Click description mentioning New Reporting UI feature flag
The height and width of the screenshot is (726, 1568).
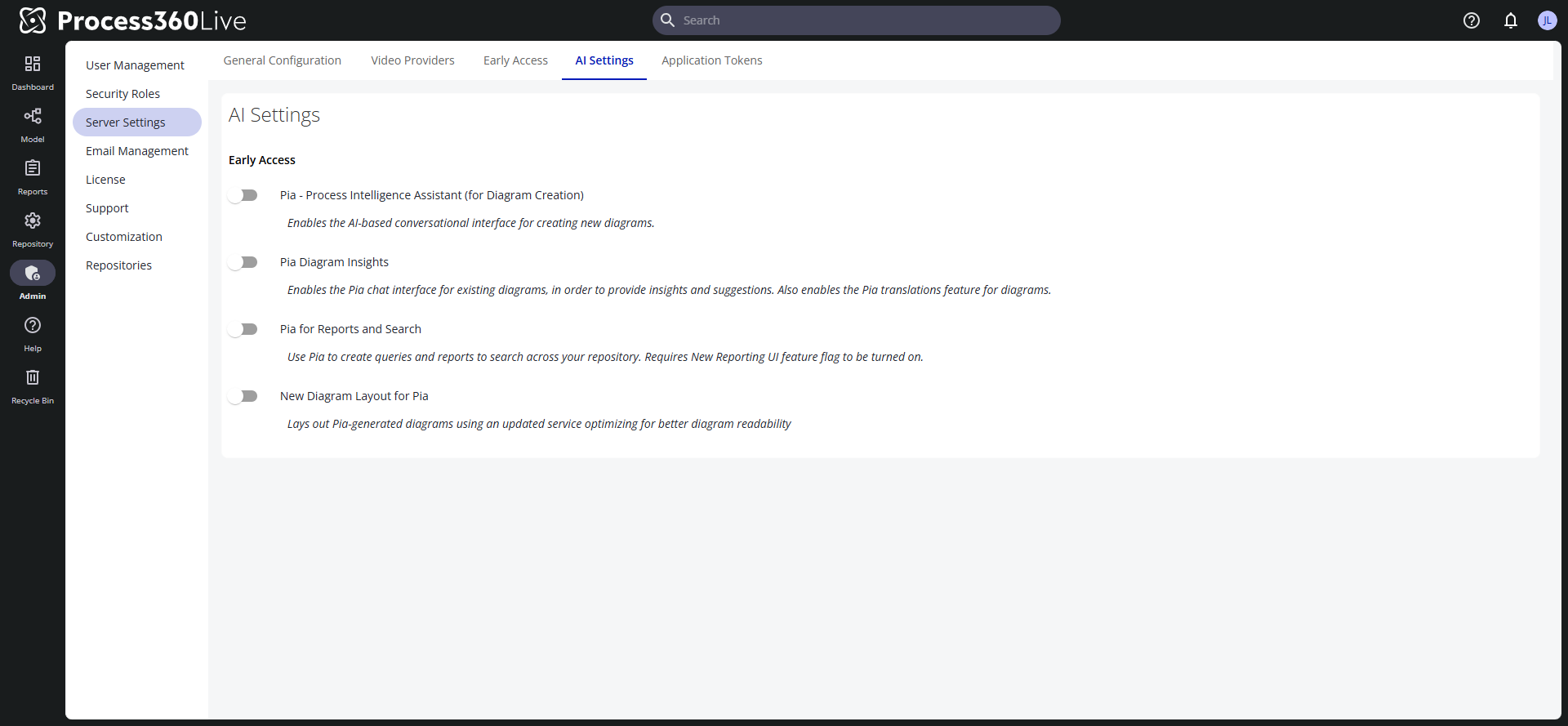pyautogui.click(x=605, y=357)
